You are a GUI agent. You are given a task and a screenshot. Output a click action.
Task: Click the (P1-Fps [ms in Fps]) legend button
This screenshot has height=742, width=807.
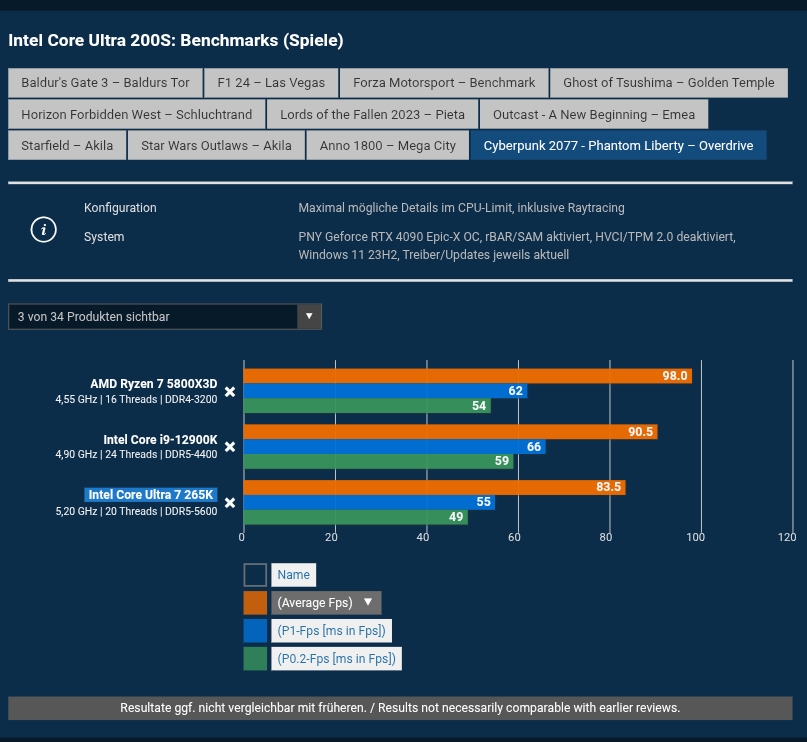point(331,630)
